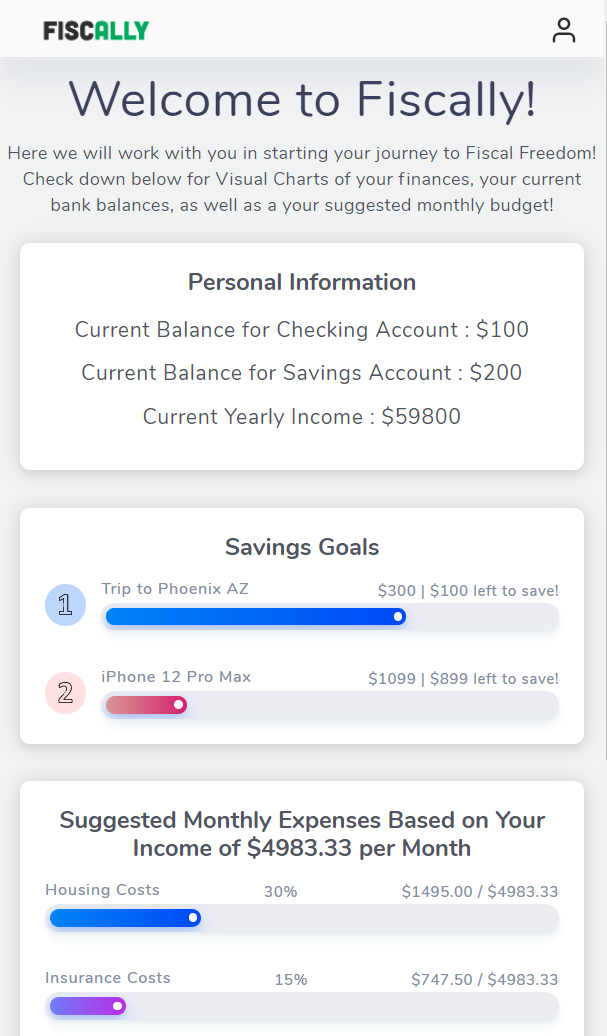This screenshot has width=607, height=1036.
Task: Click the $899 left to save text
Action: click(x=494, y=679)
